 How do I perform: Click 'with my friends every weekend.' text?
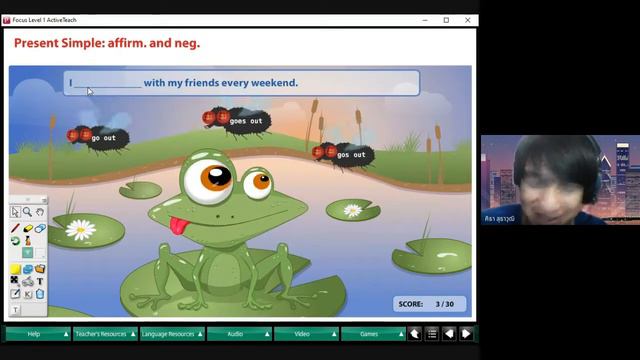(x=221, y=83)
